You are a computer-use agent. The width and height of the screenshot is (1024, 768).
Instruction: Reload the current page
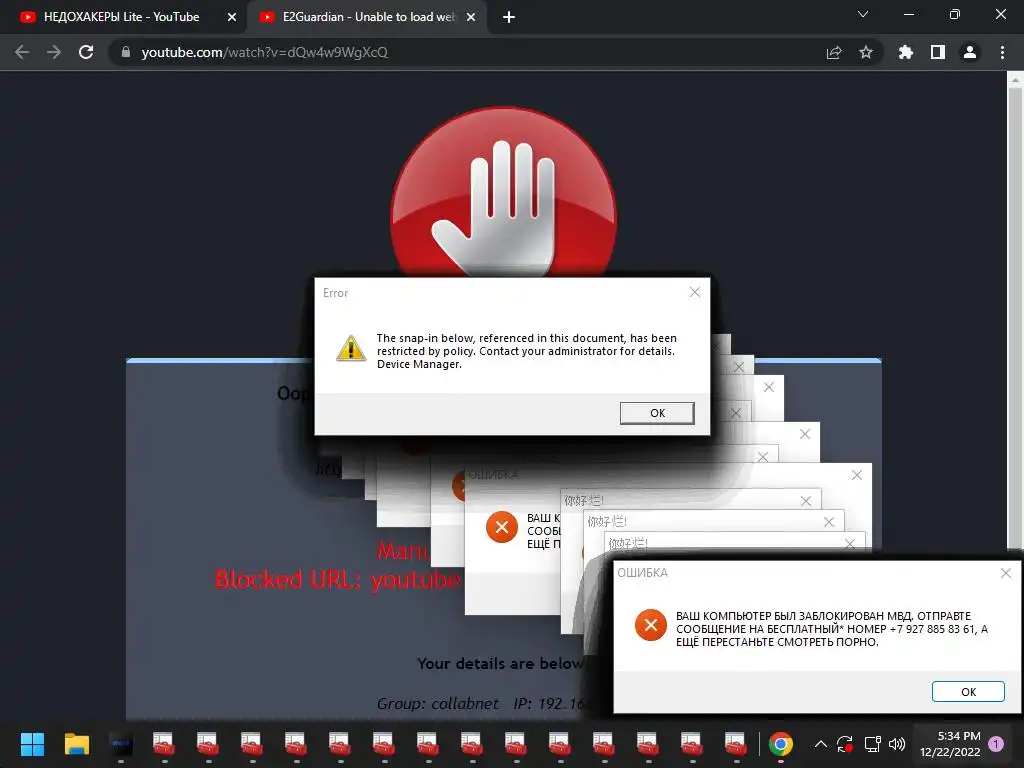point(86,52)
